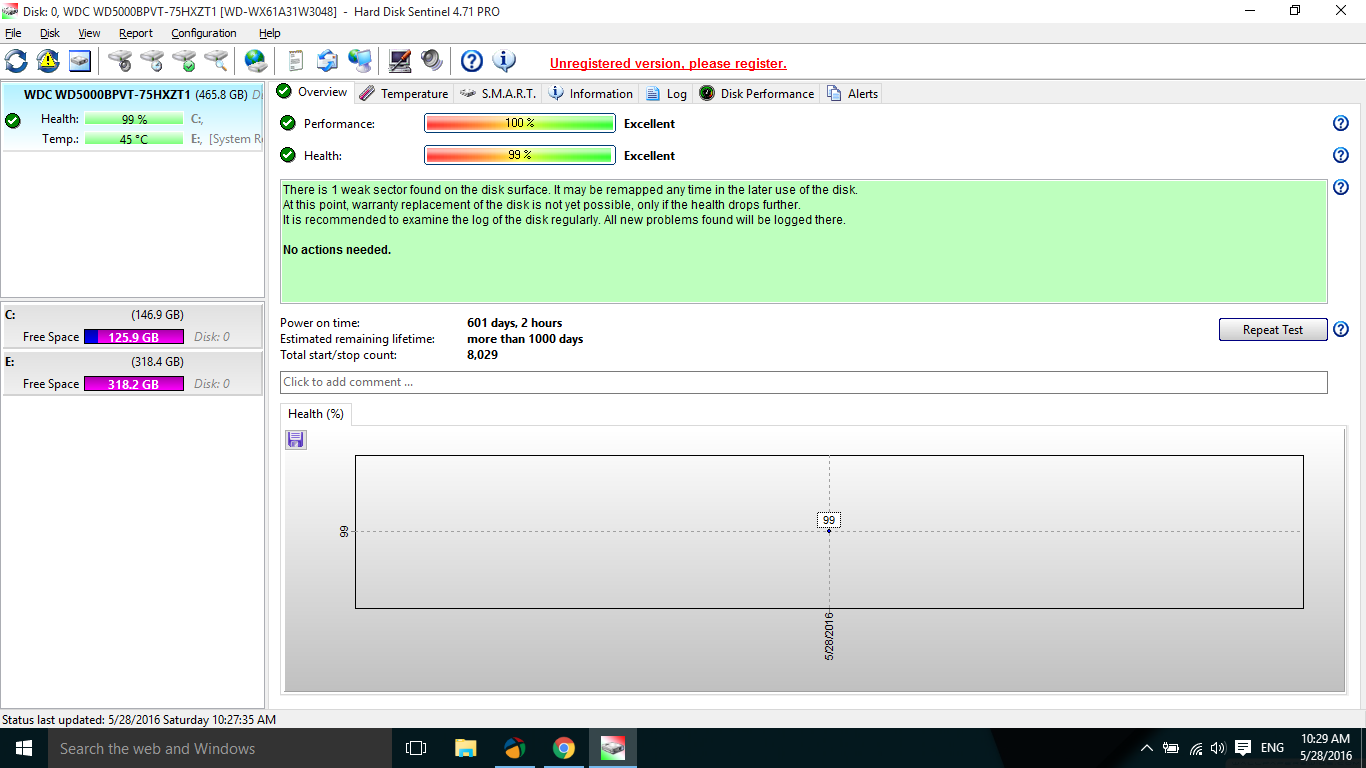Viewport: 1366px width, 768px height.
Task: Click the Repeat Test button
Action: click(x=1272, y=329)
